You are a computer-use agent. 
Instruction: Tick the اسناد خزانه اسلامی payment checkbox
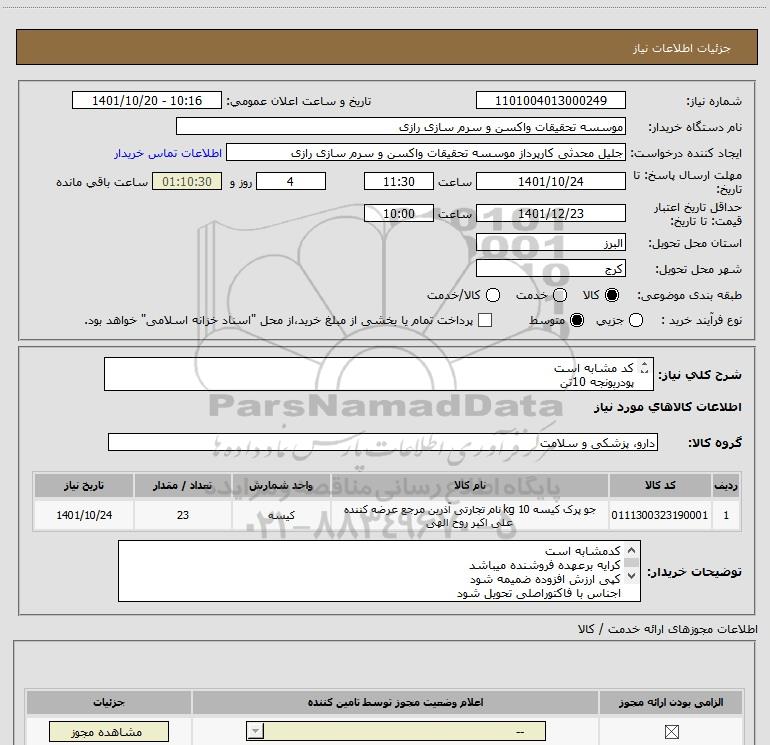coord(485,320)
